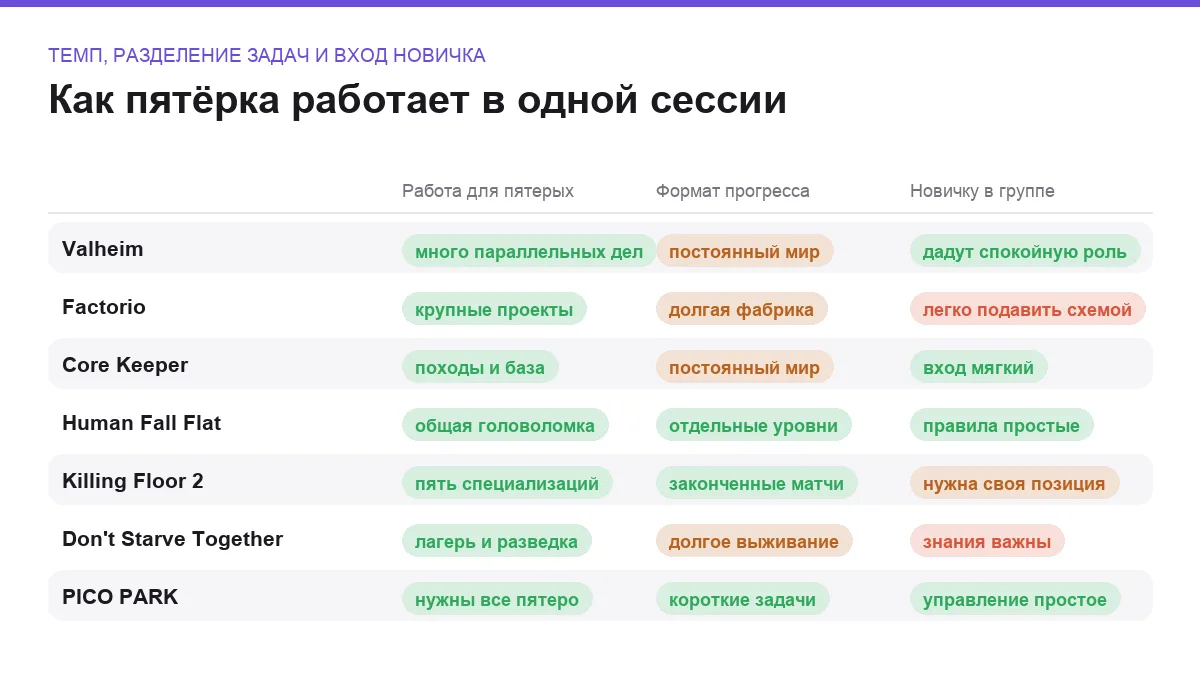Viewport: 1200px width, 676px height.
Task: Select the PICO PARK row name
Action: coord(120,597)
